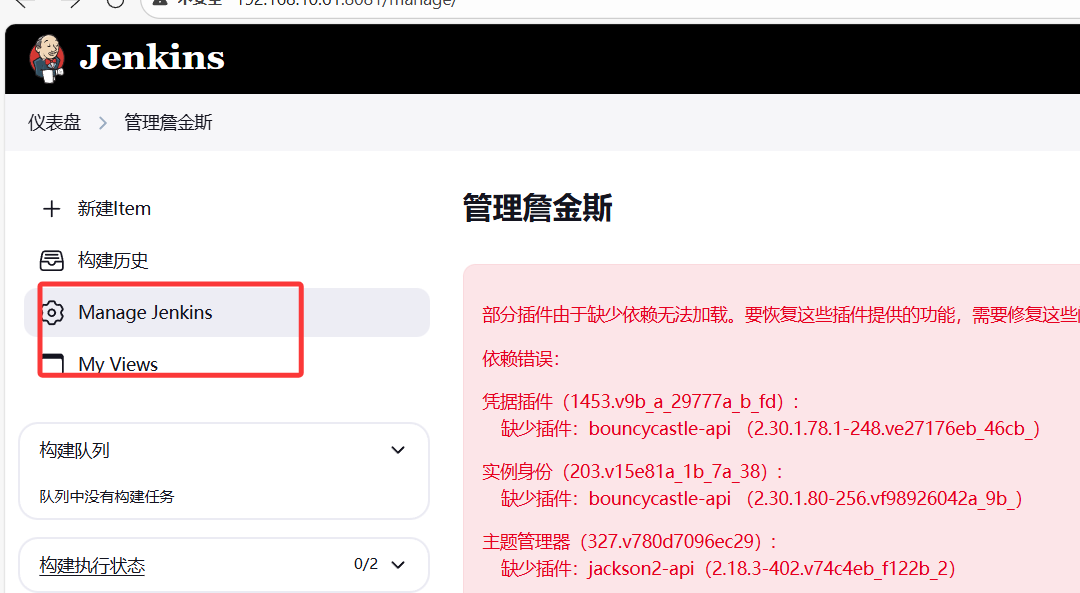
Task: Click 凭据插件 error entry
Action: click(641, 401)
